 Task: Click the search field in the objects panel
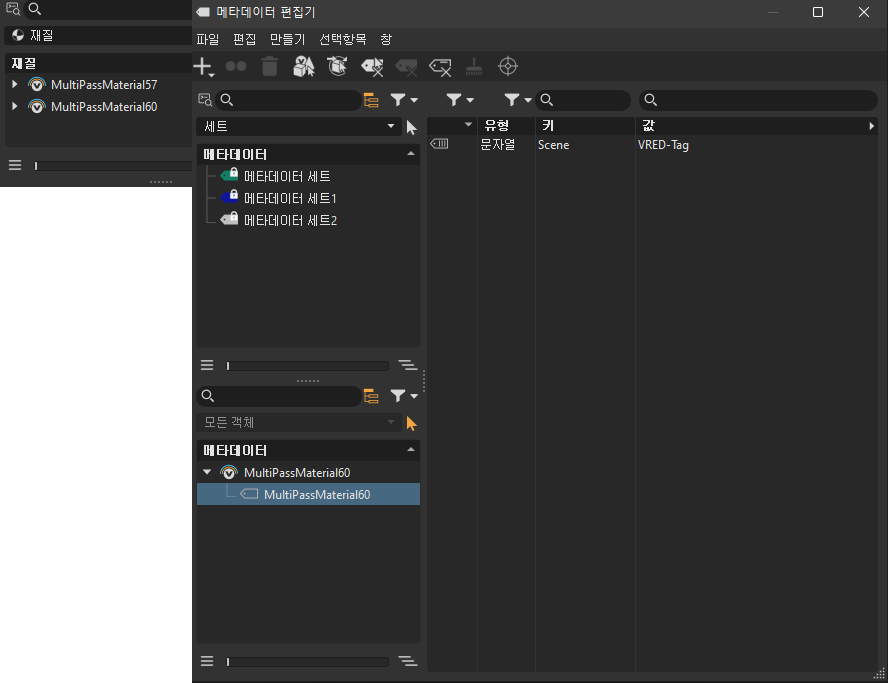coord(279,396)
